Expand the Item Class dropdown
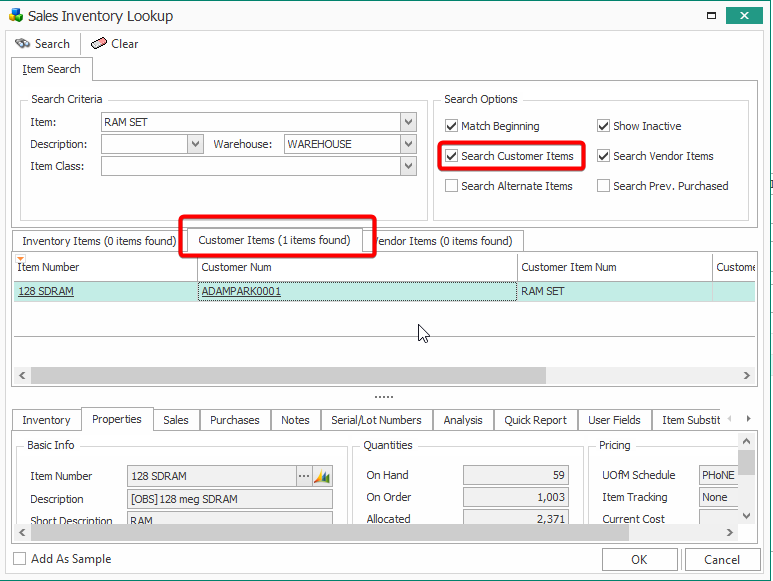Screen dimensions: 773x581 click(x=408, y=166)
